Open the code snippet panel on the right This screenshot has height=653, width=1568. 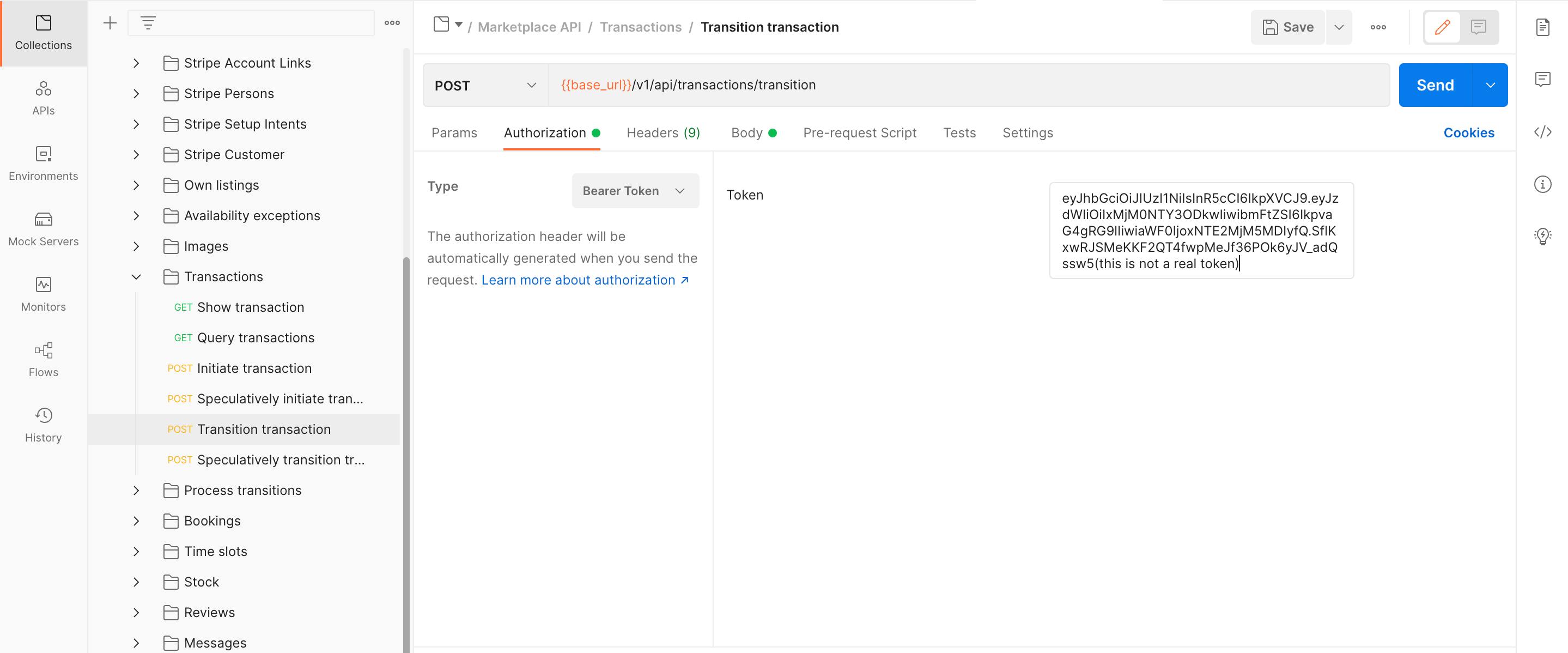pyautogui.click(x=1543, y=132)
